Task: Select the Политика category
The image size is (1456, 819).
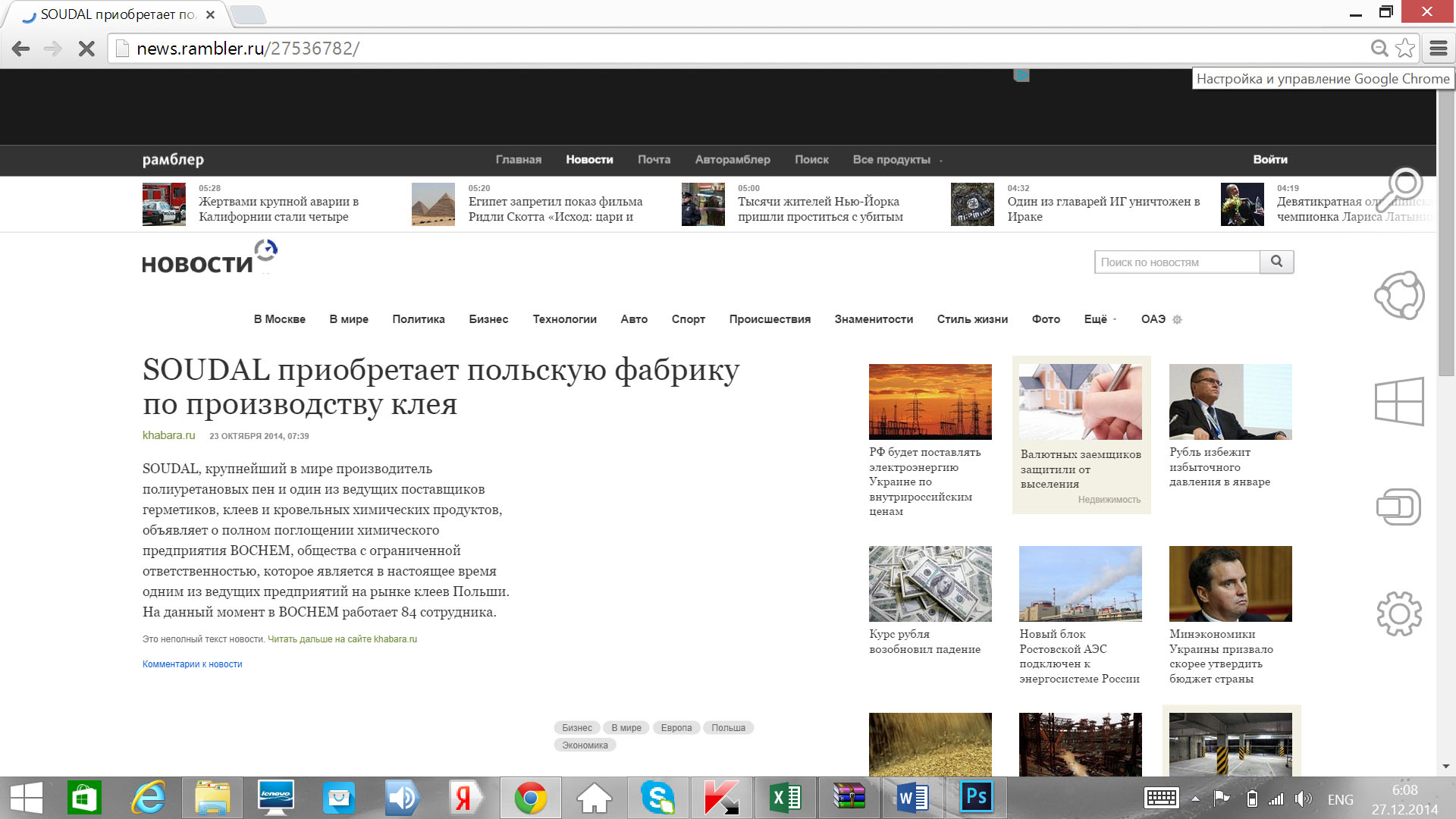Action: pos(419,319)
